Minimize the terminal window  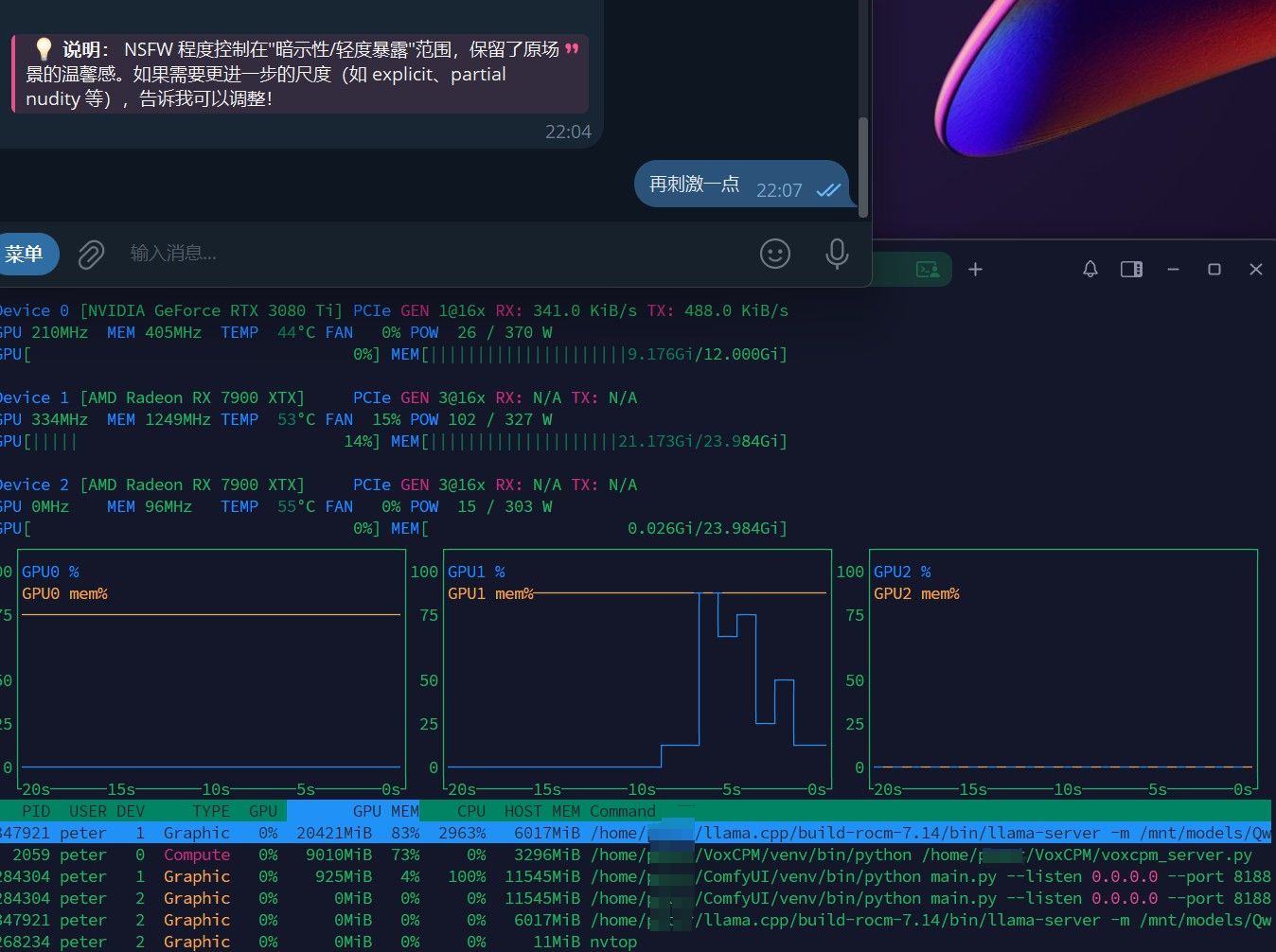tap(1173, 270)
